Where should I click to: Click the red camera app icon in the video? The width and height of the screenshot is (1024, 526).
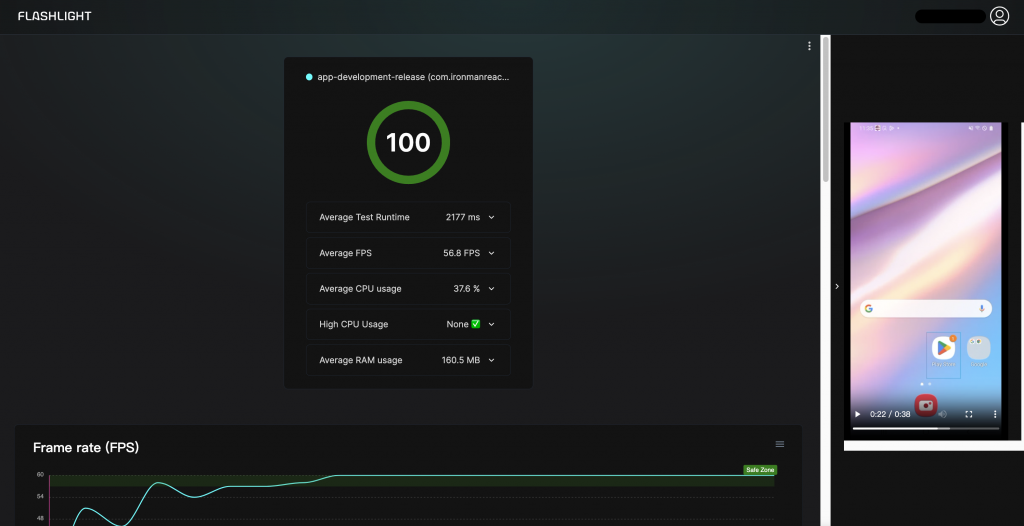click(x=926, y=406)
